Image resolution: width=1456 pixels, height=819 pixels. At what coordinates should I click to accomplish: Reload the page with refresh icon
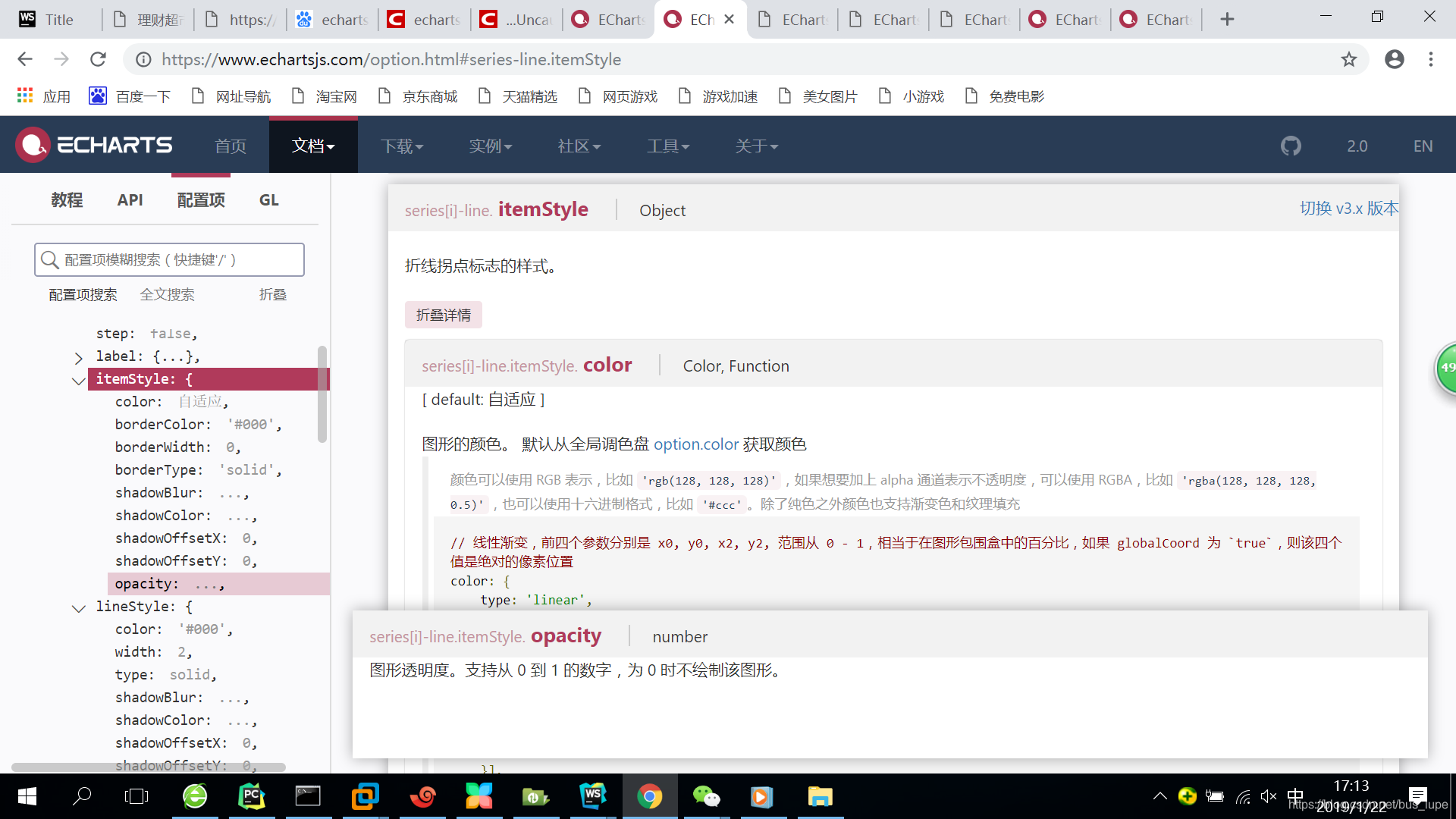click(98, 59)
